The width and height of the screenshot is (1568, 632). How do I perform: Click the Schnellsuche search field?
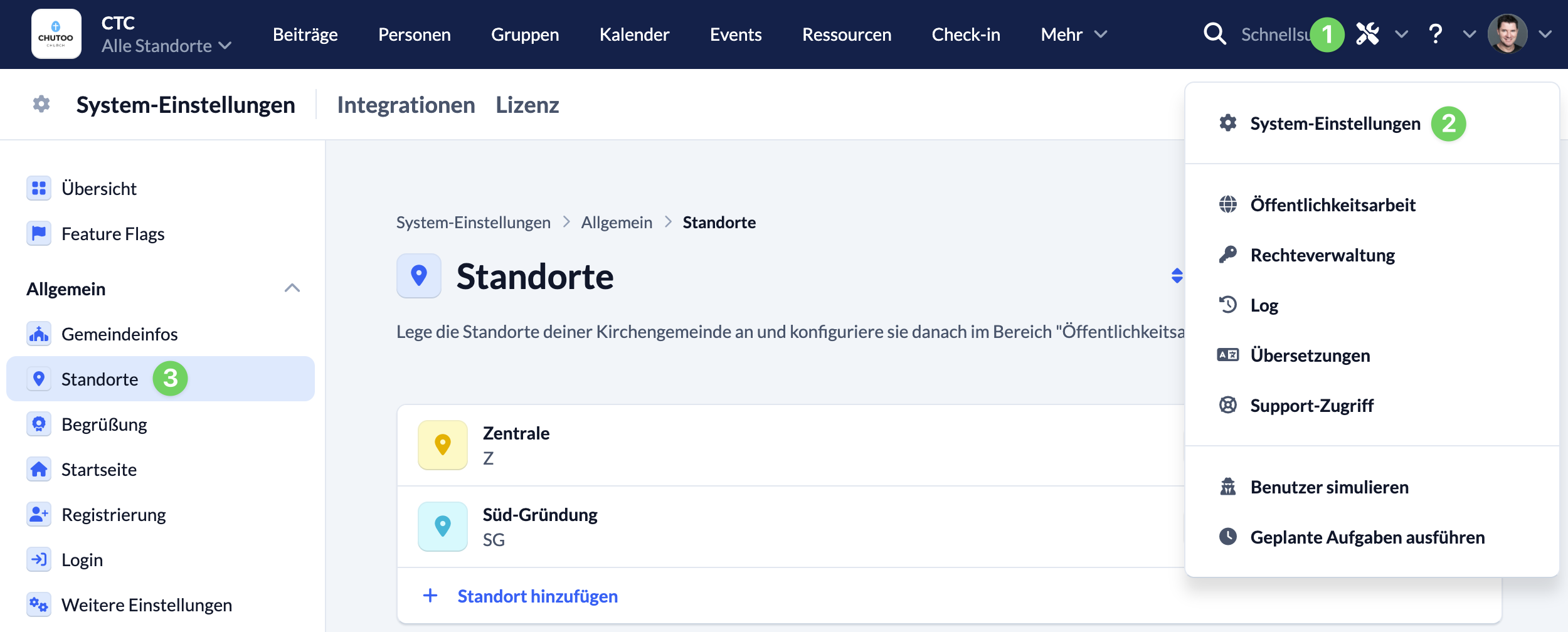click(x=1273, y=34)
